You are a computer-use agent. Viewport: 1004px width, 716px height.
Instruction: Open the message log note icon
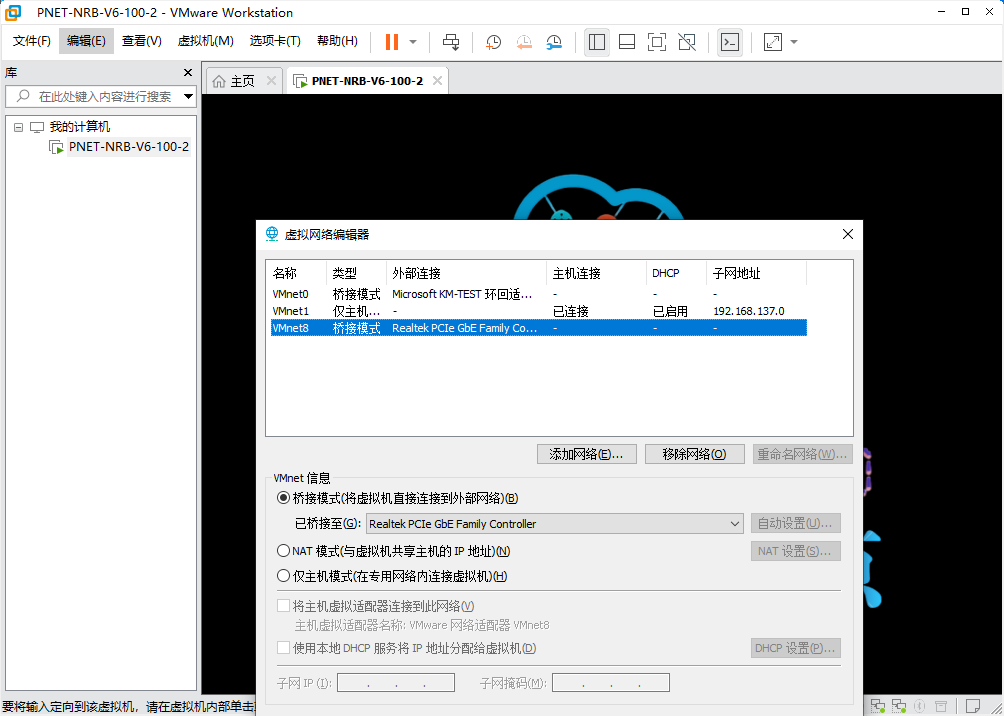pos(973,706)
